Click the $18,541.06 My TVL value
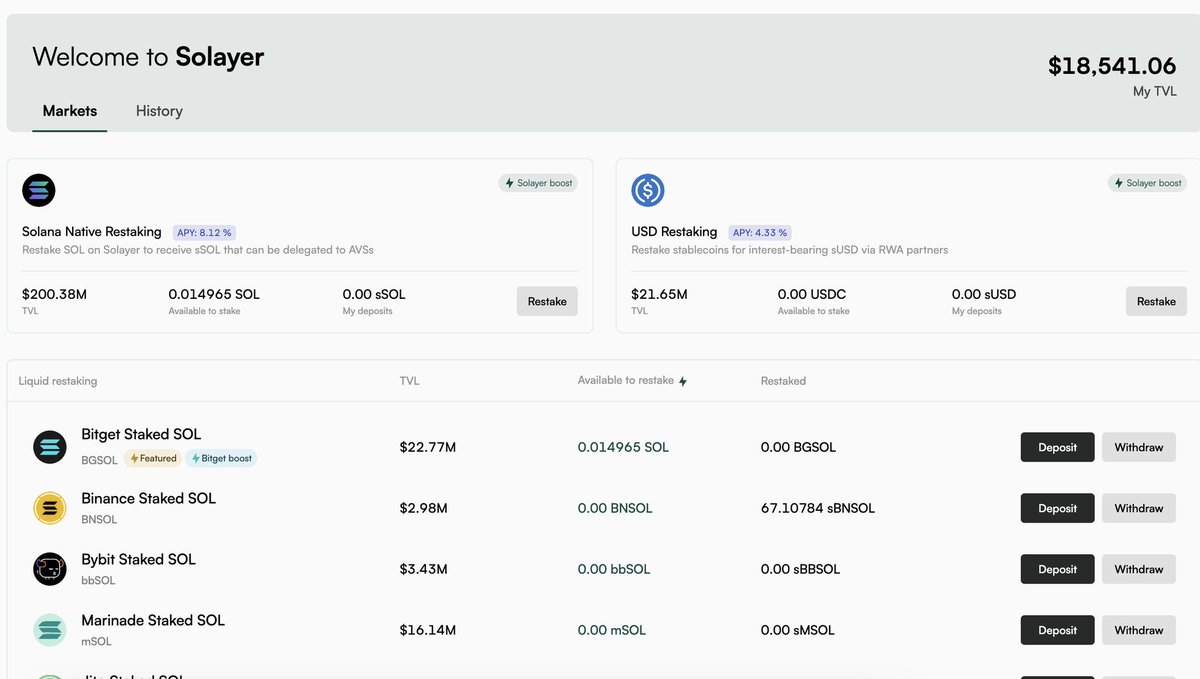 pyautogui.click(x=1112, y=66)
